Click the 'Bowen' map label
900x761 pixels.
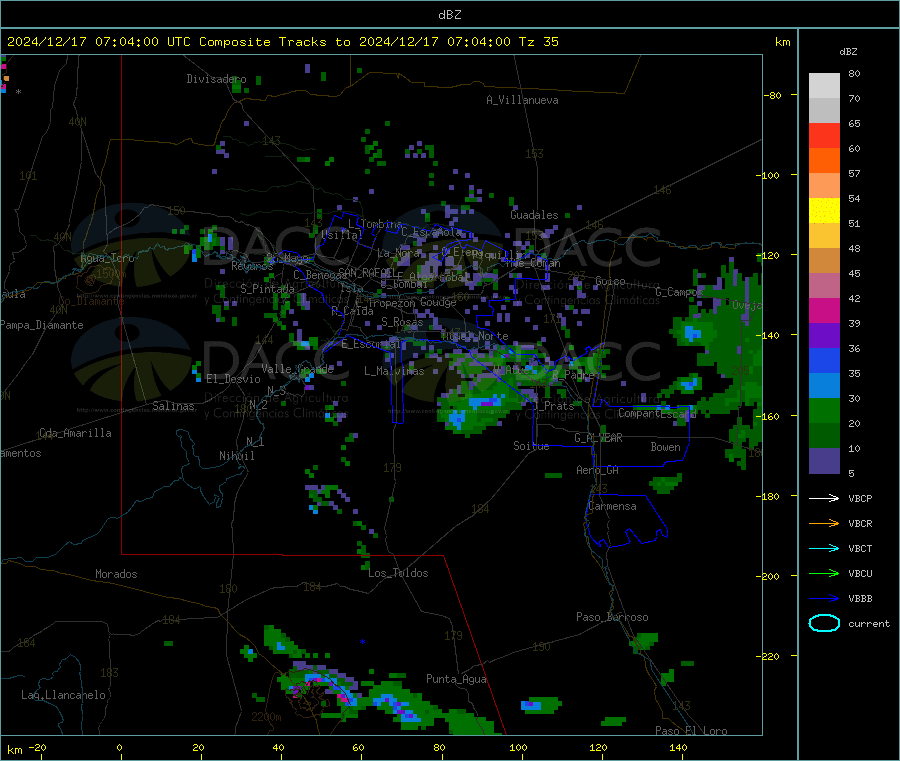point(665,446)
